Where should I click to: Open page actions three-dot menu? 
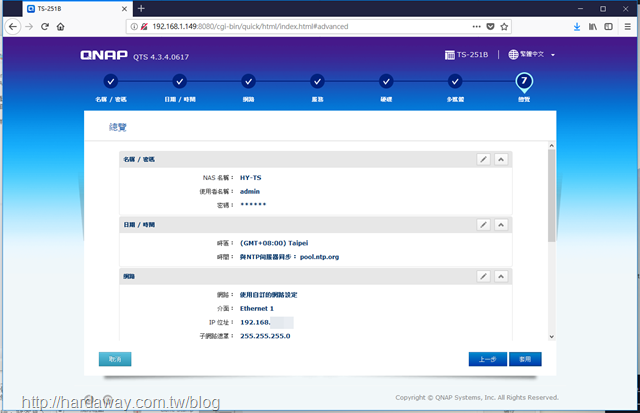(x=476, y=27)
